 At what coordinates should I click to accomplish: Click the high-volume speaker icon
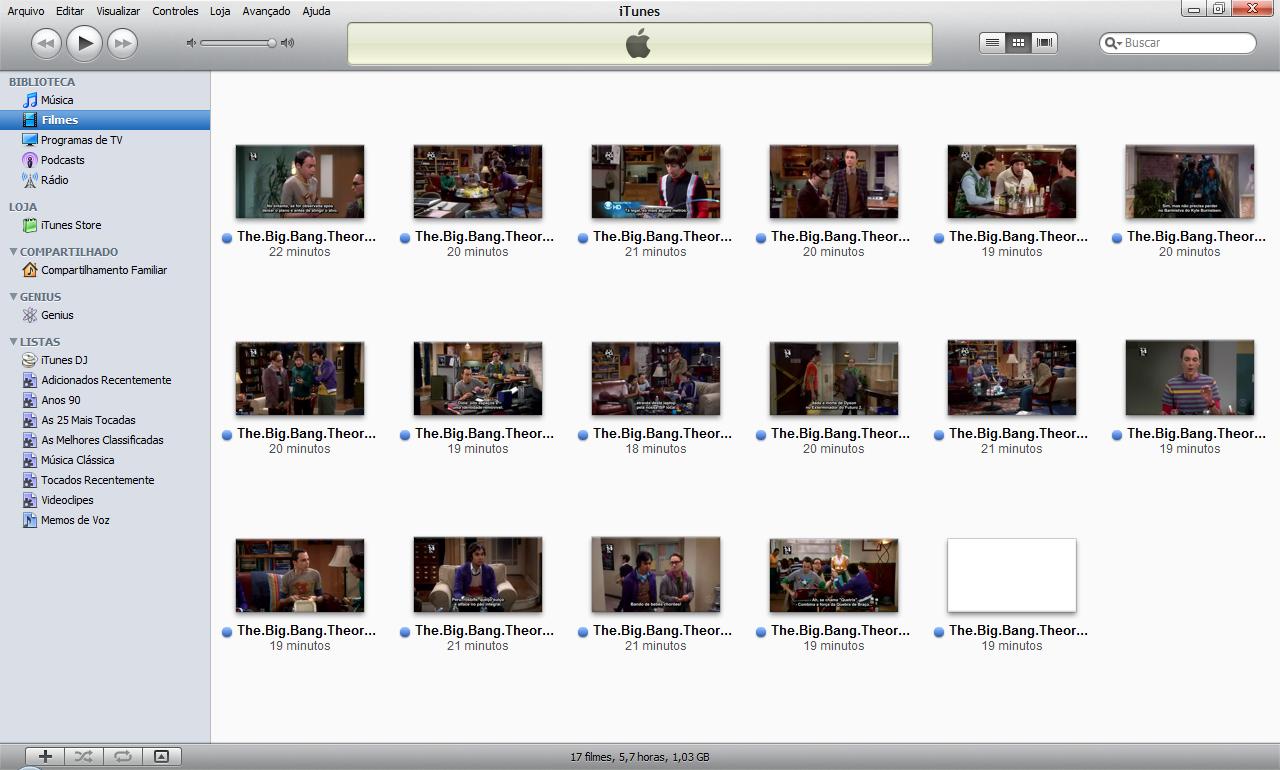point(288,43)
